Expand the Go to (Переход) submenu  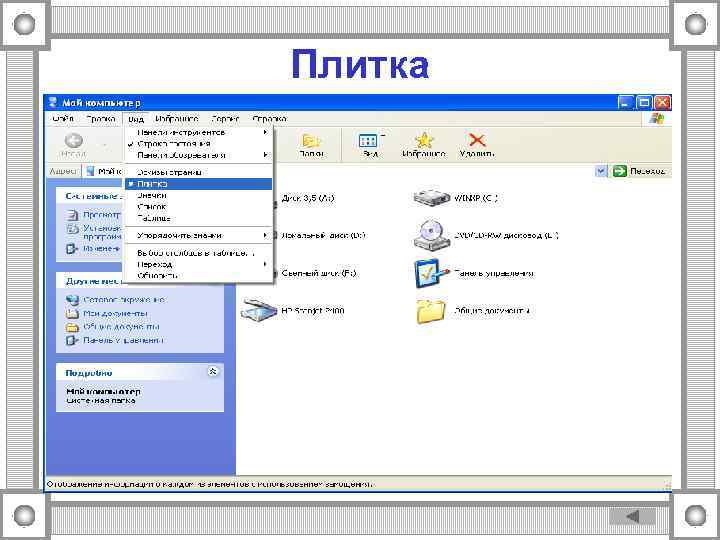(x=198, y=264)
